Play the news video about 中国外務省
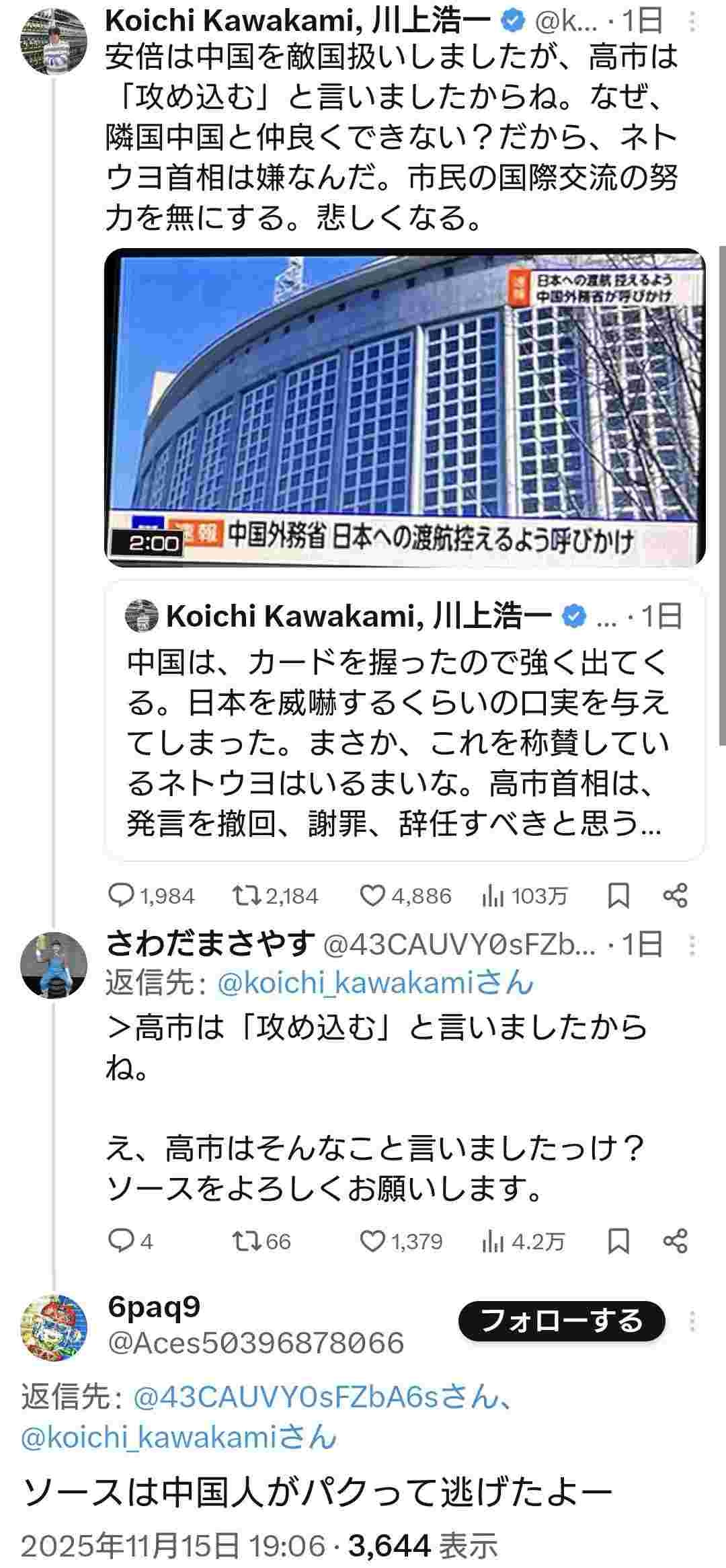This screenshot has width=726, height=1568. (x=405, y=407)
